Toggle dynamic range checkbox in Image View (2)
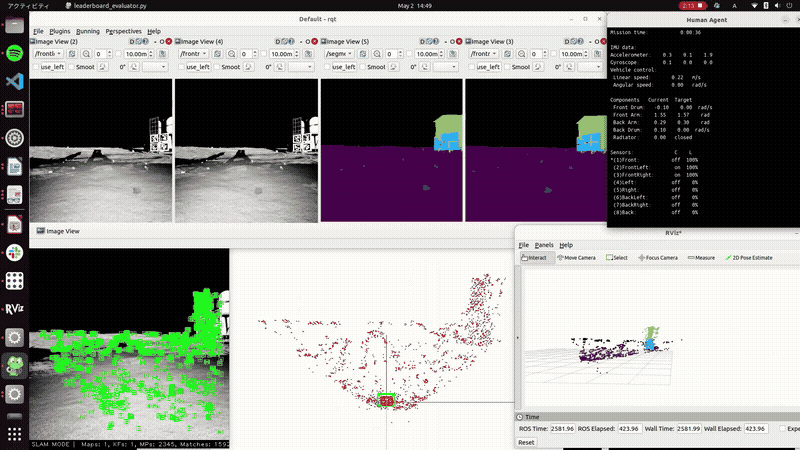Viewport: 800px width, 450px height. pos(118,54)
